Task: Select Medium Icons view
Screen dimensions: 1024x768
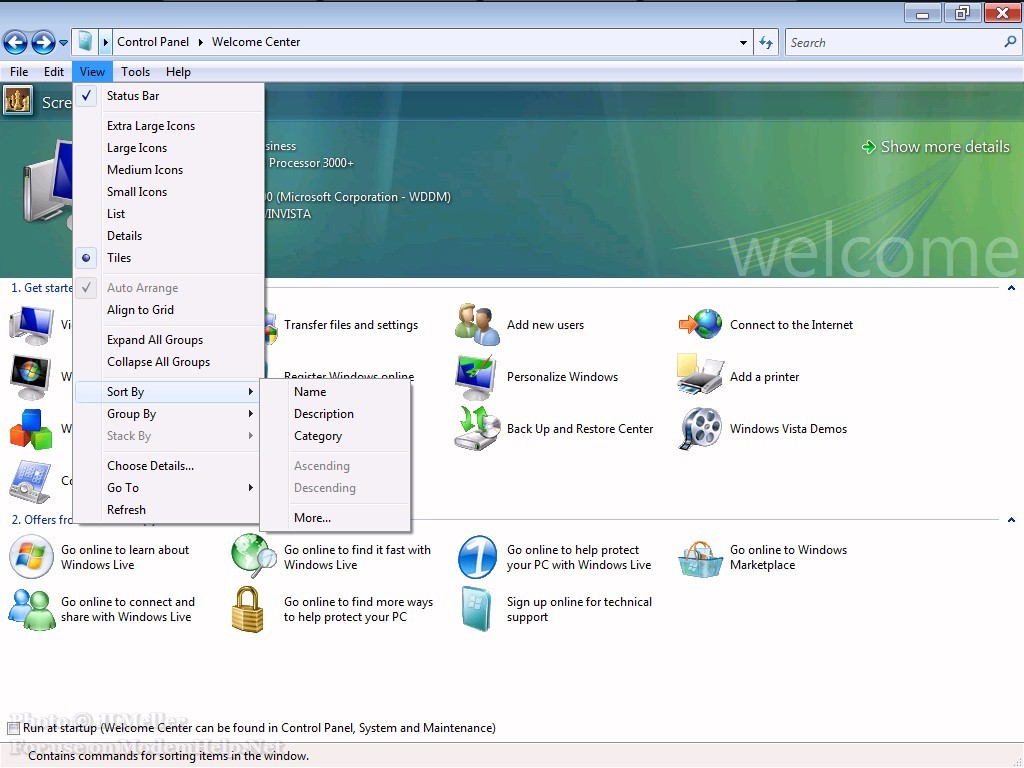Action: (169, 170)
